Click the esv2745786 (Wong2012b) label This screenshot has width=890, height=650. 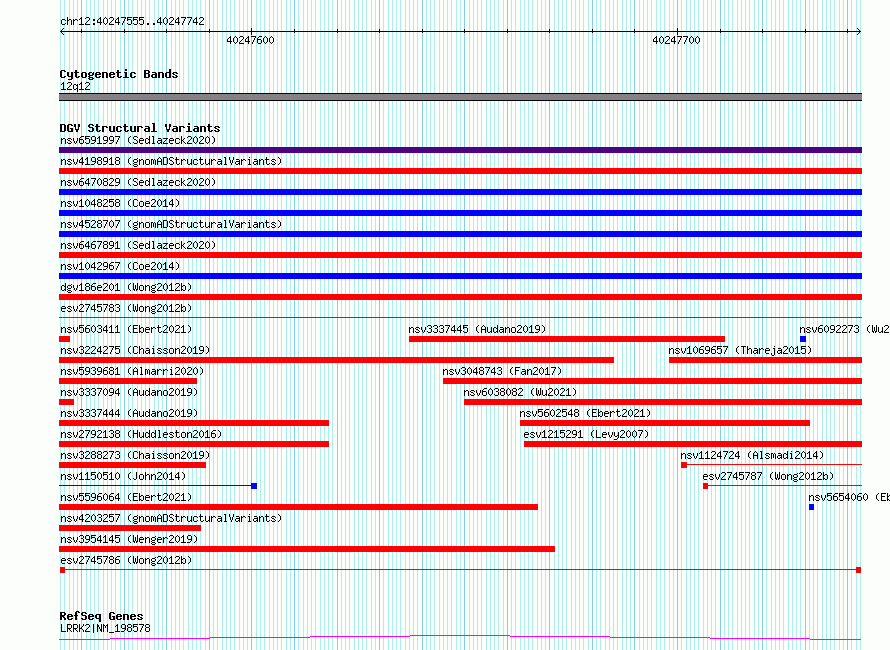click(126, 560)
